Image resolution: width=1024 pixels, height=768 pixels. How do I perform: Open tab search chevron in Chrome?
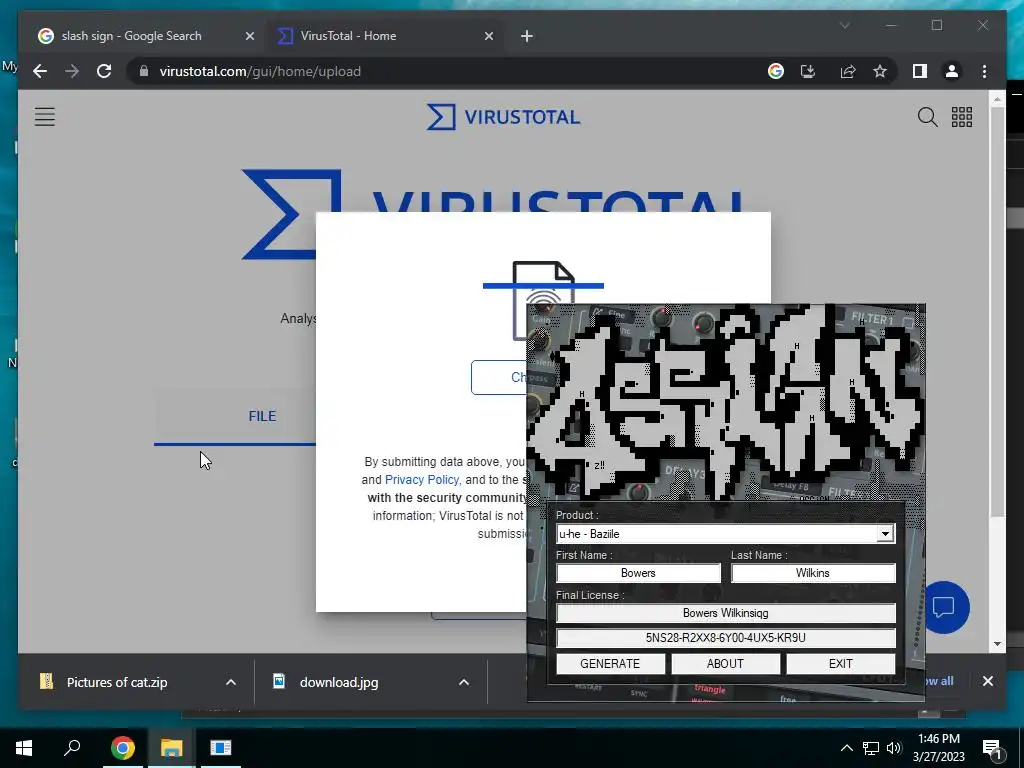pos(844,25)
